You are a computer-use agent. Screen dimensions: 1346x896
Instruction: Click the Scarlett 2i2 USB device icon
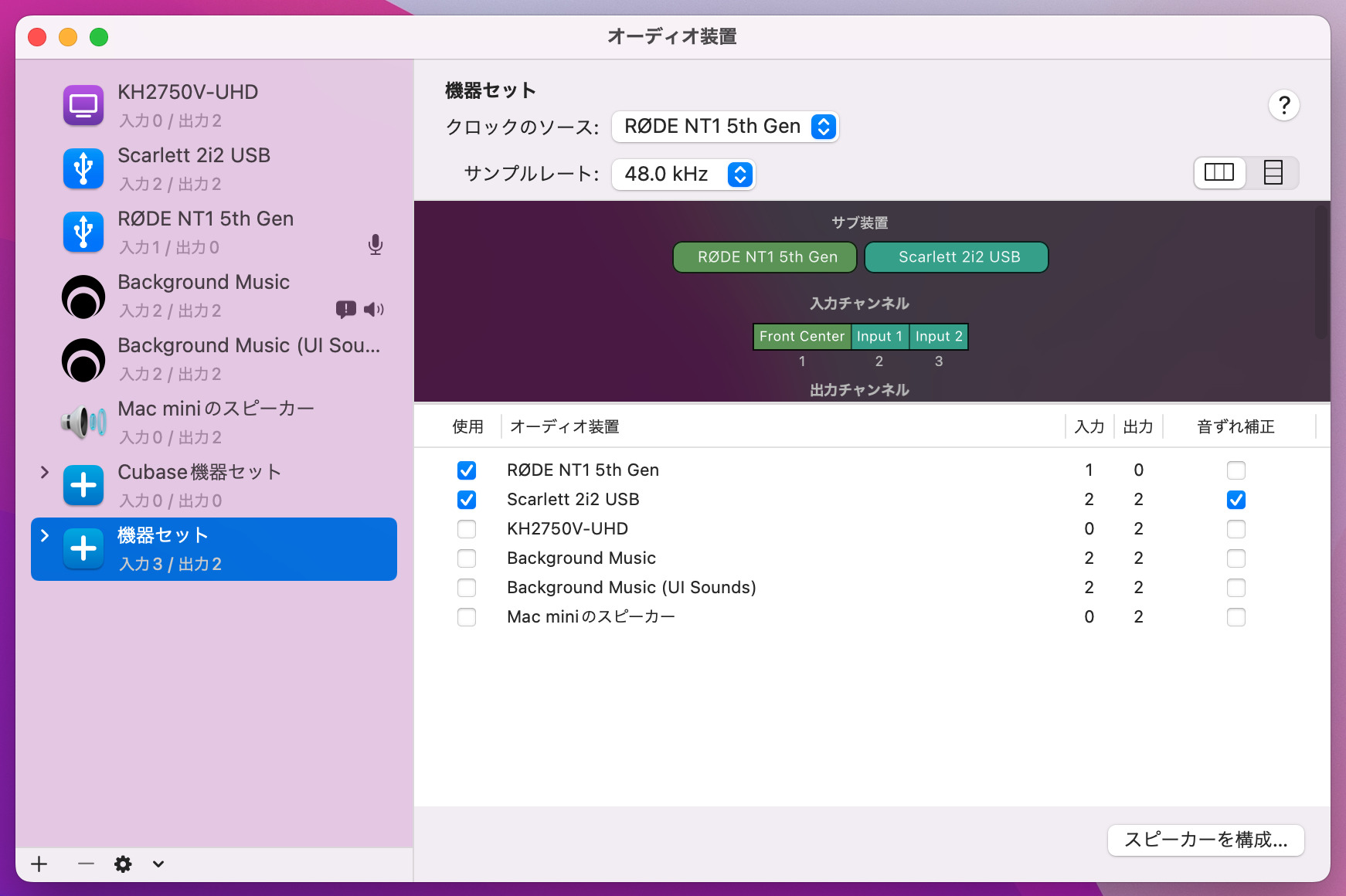83,168
